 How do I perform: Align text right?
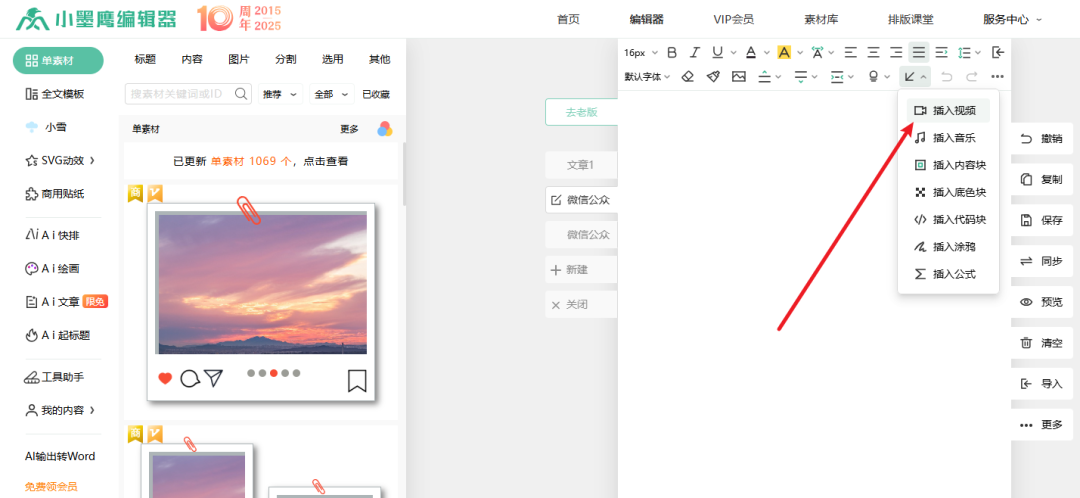point(896,52)
